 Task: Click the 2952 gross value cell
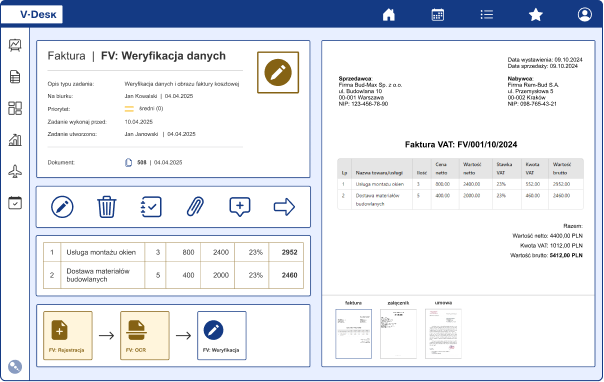pyautogui.click(x=286, y=252)
